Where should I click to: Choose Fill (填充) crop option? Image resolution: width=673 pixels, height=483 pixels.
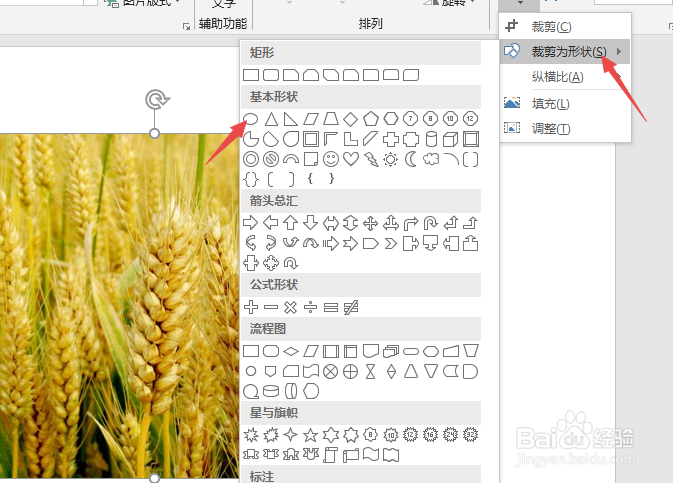pos(565,103)
